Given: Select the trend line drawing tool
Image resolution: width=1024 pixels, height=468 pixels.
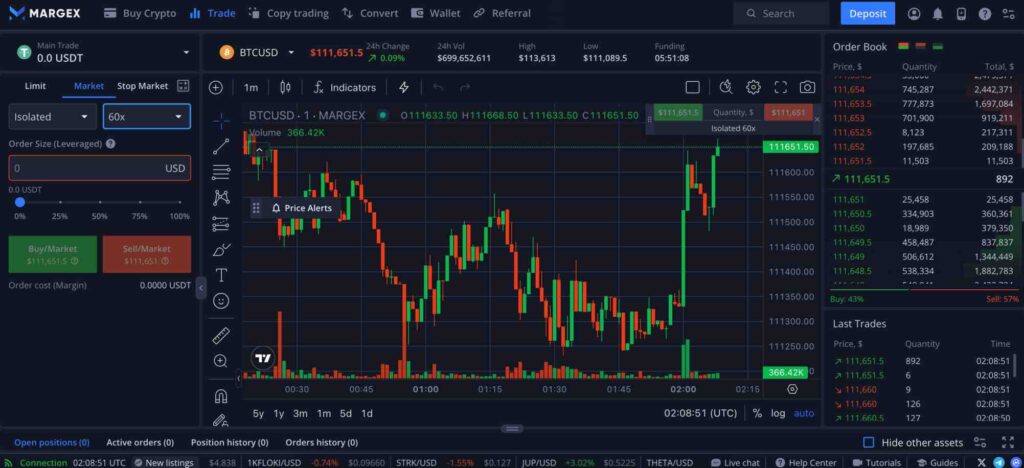Looking at the screenshot, I should (x=221, y=146).
